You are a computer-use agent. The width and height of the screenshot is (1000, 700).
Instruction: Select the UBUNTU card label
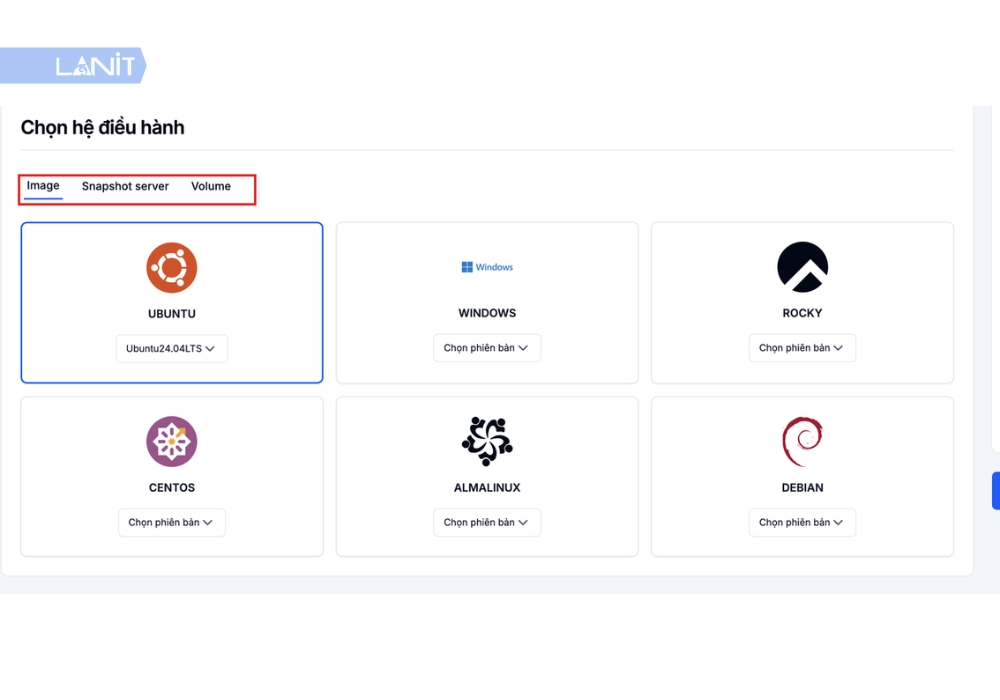click(172, 314)
